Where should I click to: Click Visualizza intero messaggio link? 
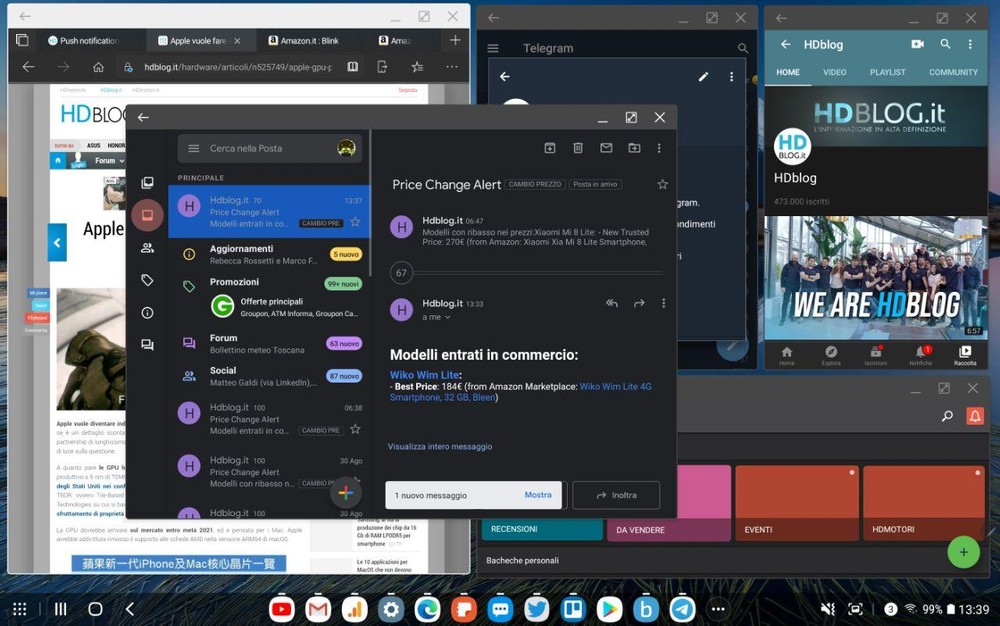coord(440,446)
